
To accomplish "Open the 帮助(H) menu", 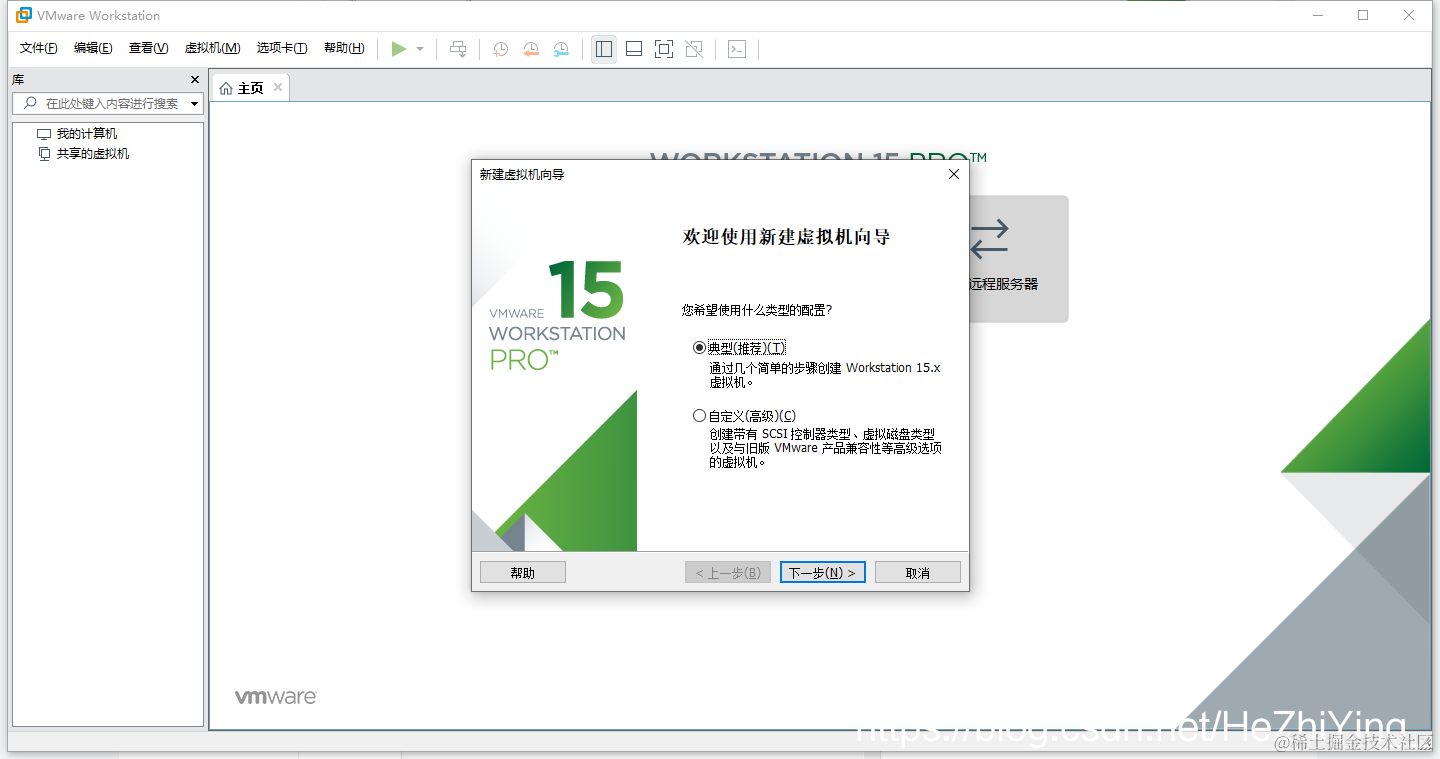I will coord(344,48).
